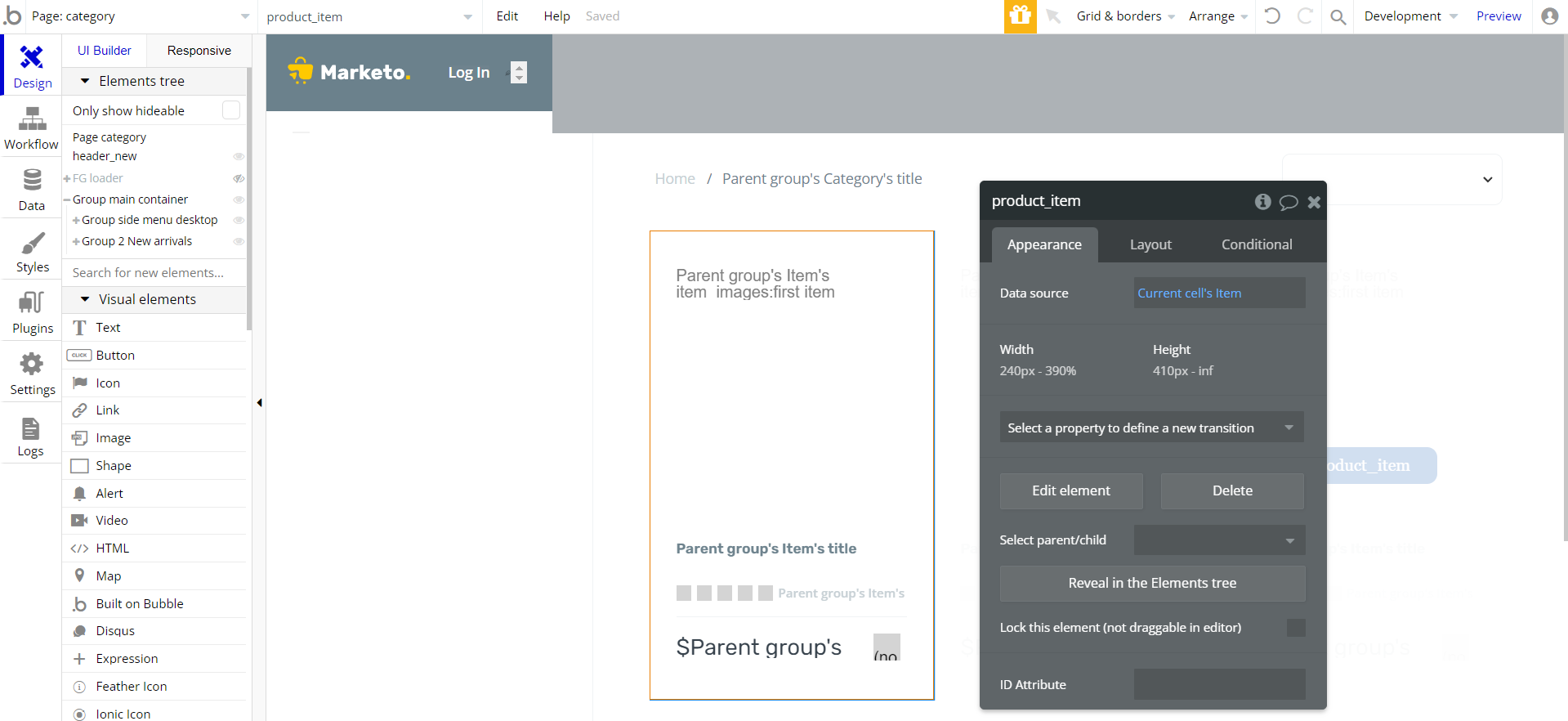Close the product_item property panel
Viewport: 1568px width, 721px height.
click(x=1314, y=202)
